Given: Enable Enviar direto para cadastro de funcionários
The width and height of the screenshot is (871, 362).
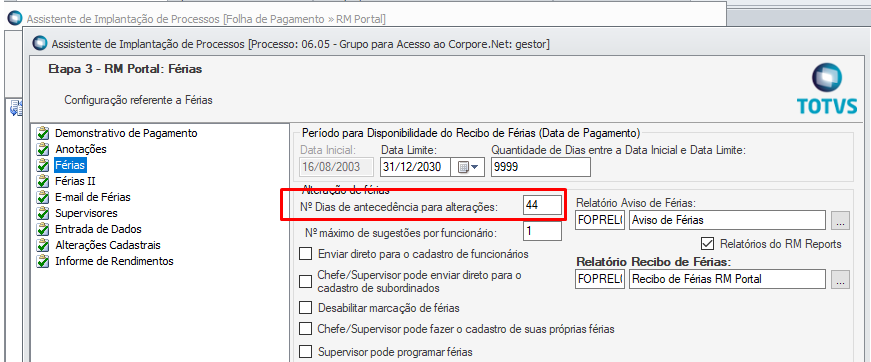Looking at the screenshot, I should coord(306,254).
